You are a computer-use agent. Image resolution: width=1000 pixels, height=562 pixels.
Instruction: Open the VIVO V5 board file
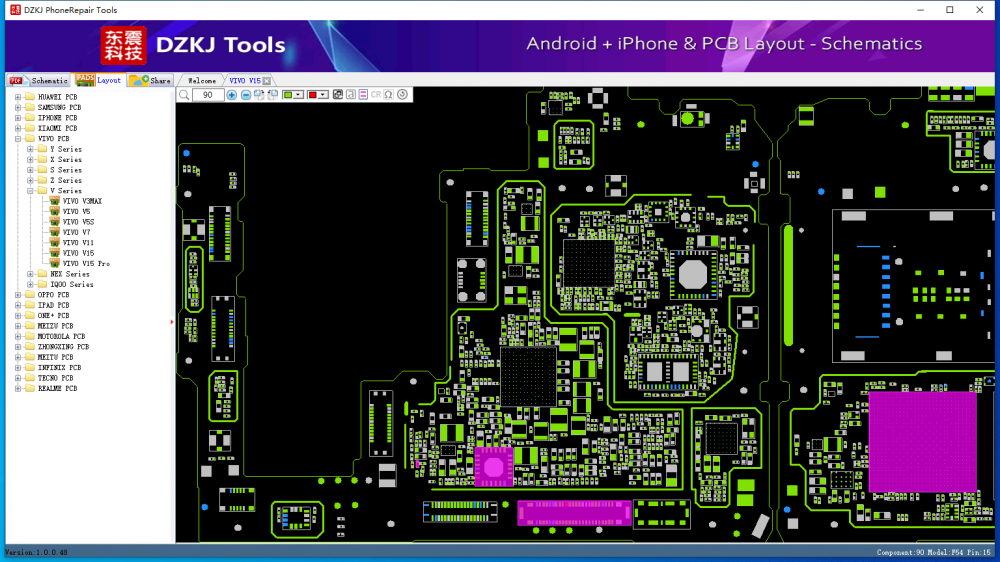[76, 211]
